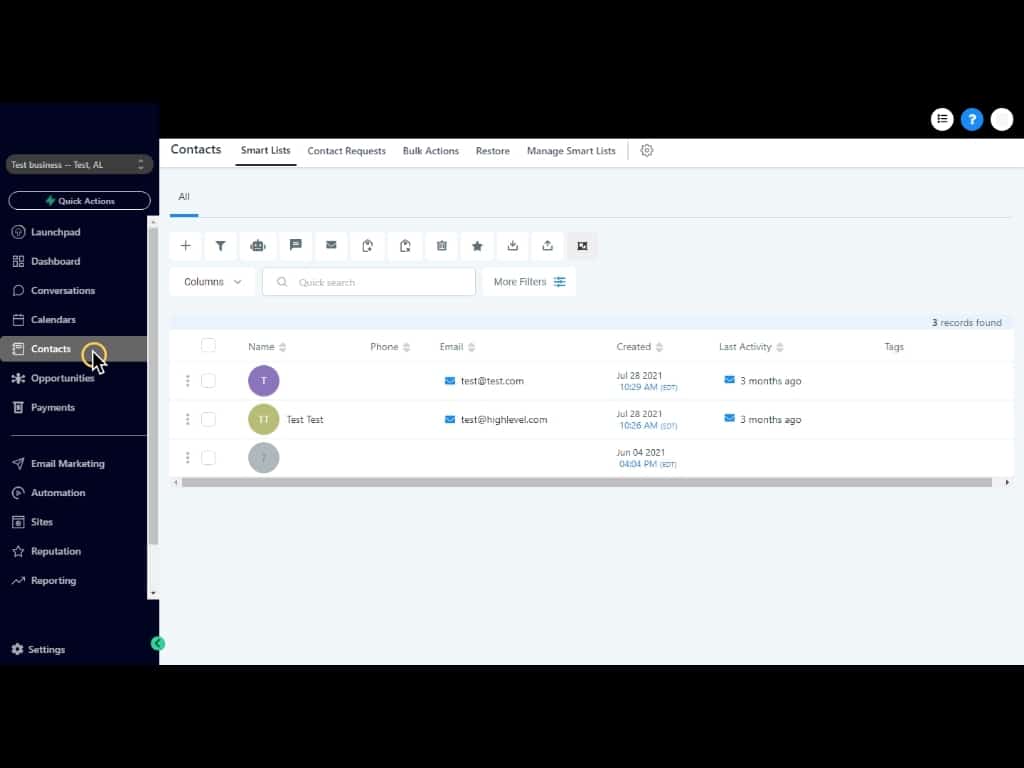The height and width of the screenshot is (768, 1024).
Task: Toggle the select all contacts checkbox
Action: [x=208, y=346]
